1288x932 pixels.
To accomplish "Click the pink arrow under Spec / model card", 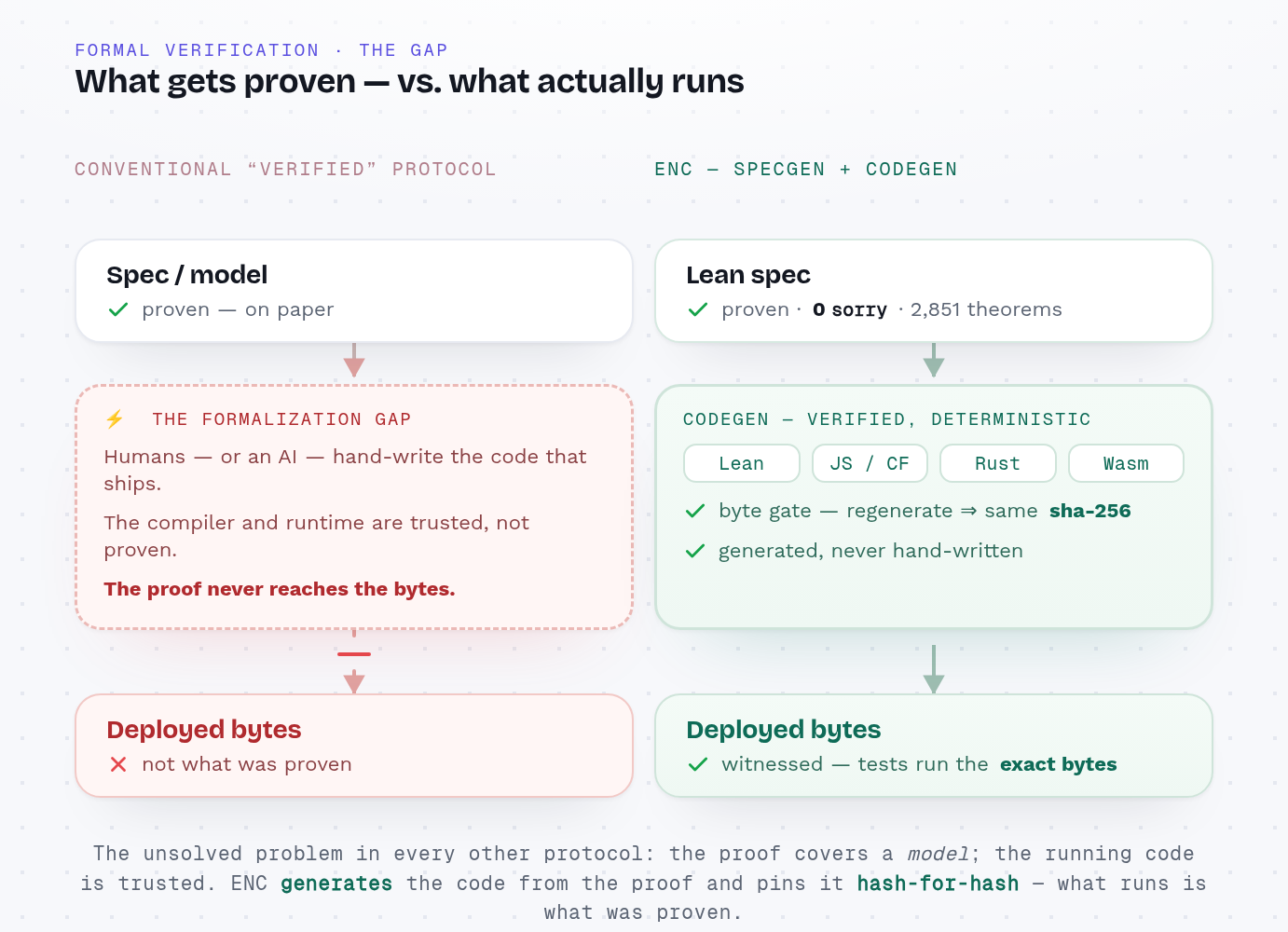I will (x=354, y=360).
